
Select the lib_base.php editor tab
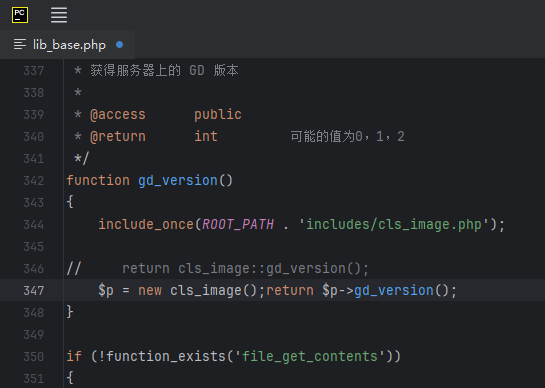[x=67, y=45]
